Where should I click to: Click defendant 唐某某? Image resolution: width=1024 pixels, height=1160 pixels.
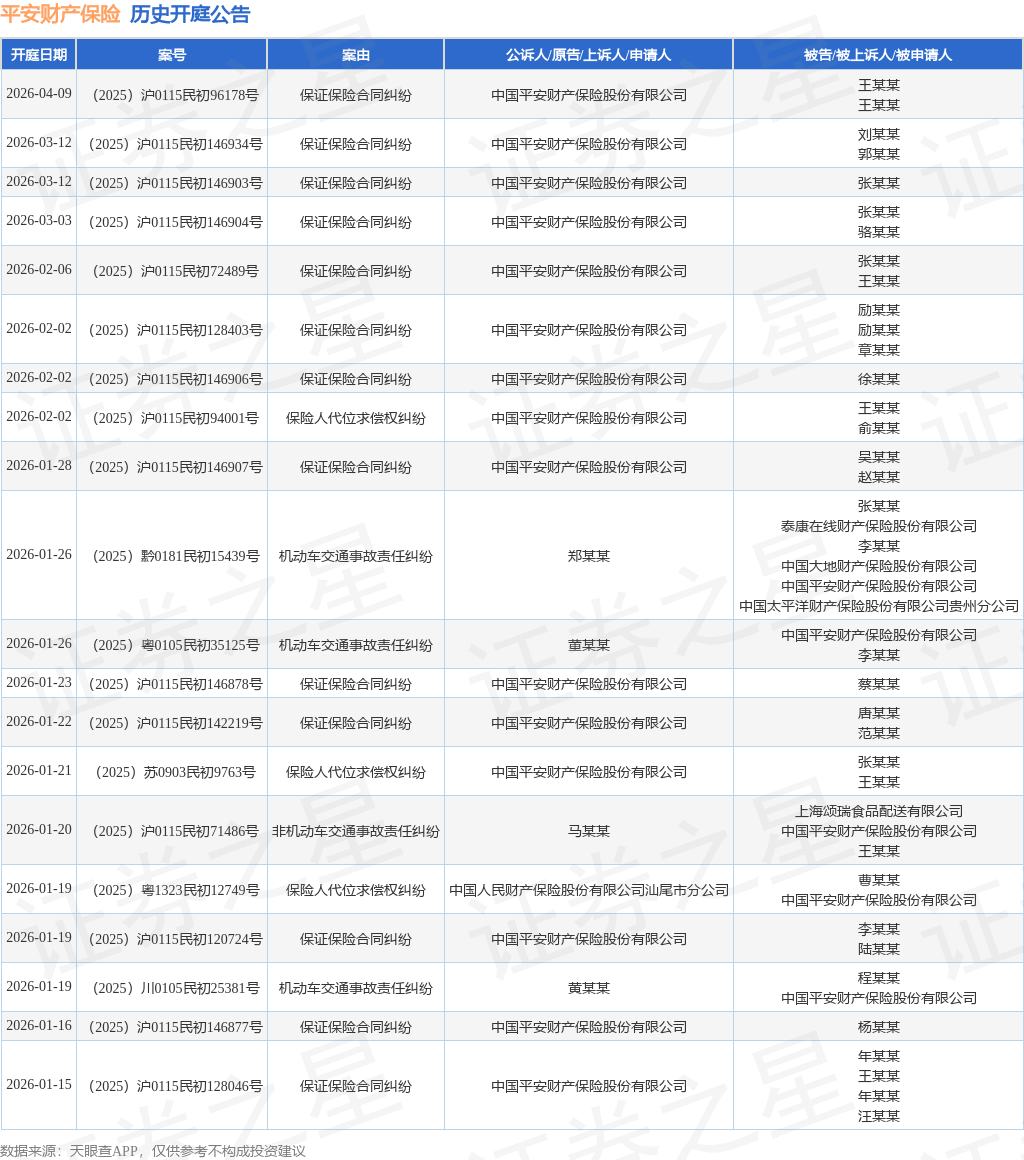pyautogui.click(x=878, y=713)
